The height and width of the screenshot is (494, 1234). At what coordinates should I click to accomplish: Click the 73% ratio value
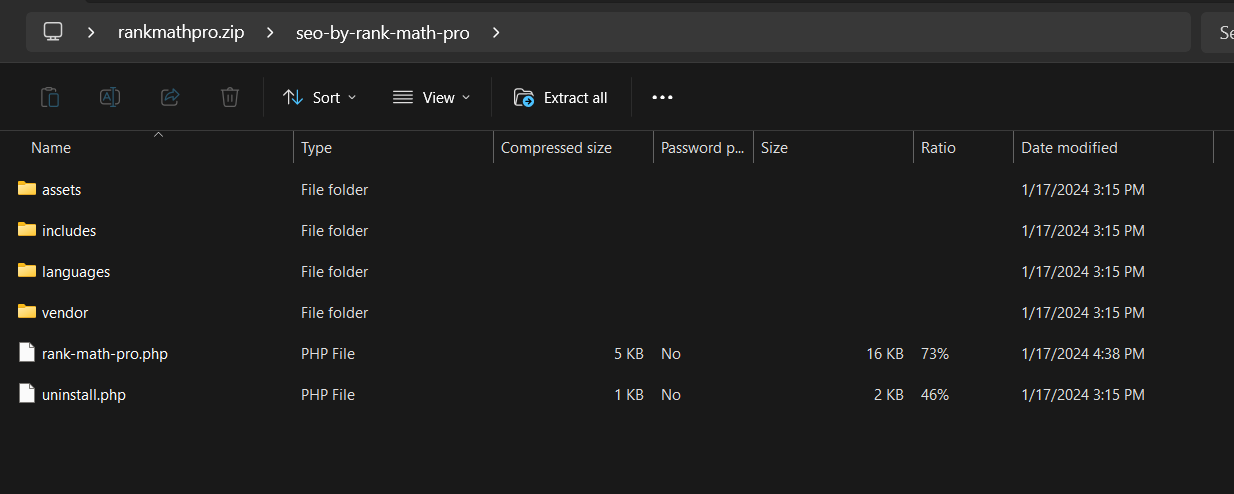(x=935, y=353)
